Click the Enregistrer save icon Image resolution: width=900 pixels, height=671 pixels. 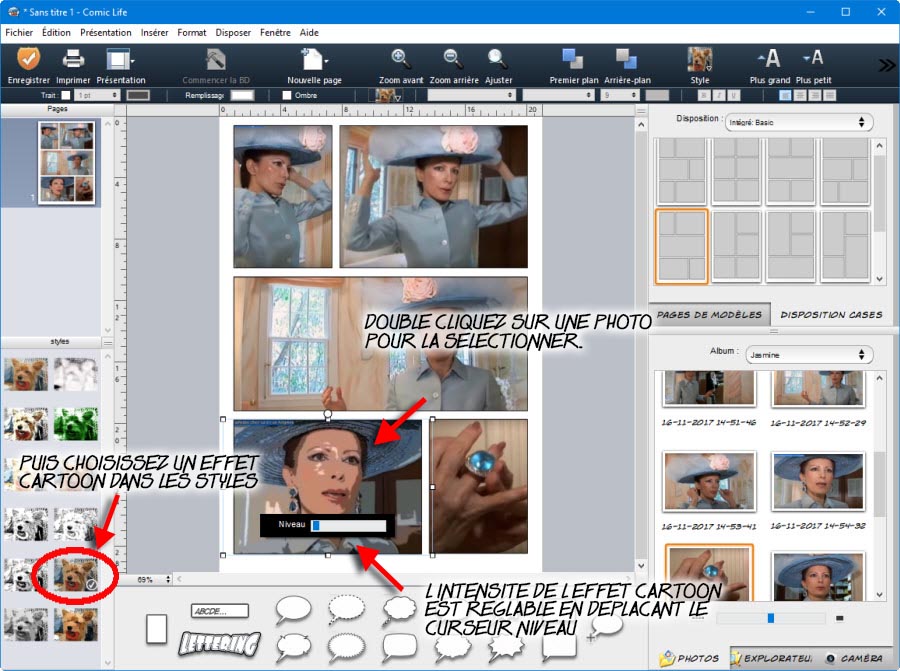(x=28, y=59)
